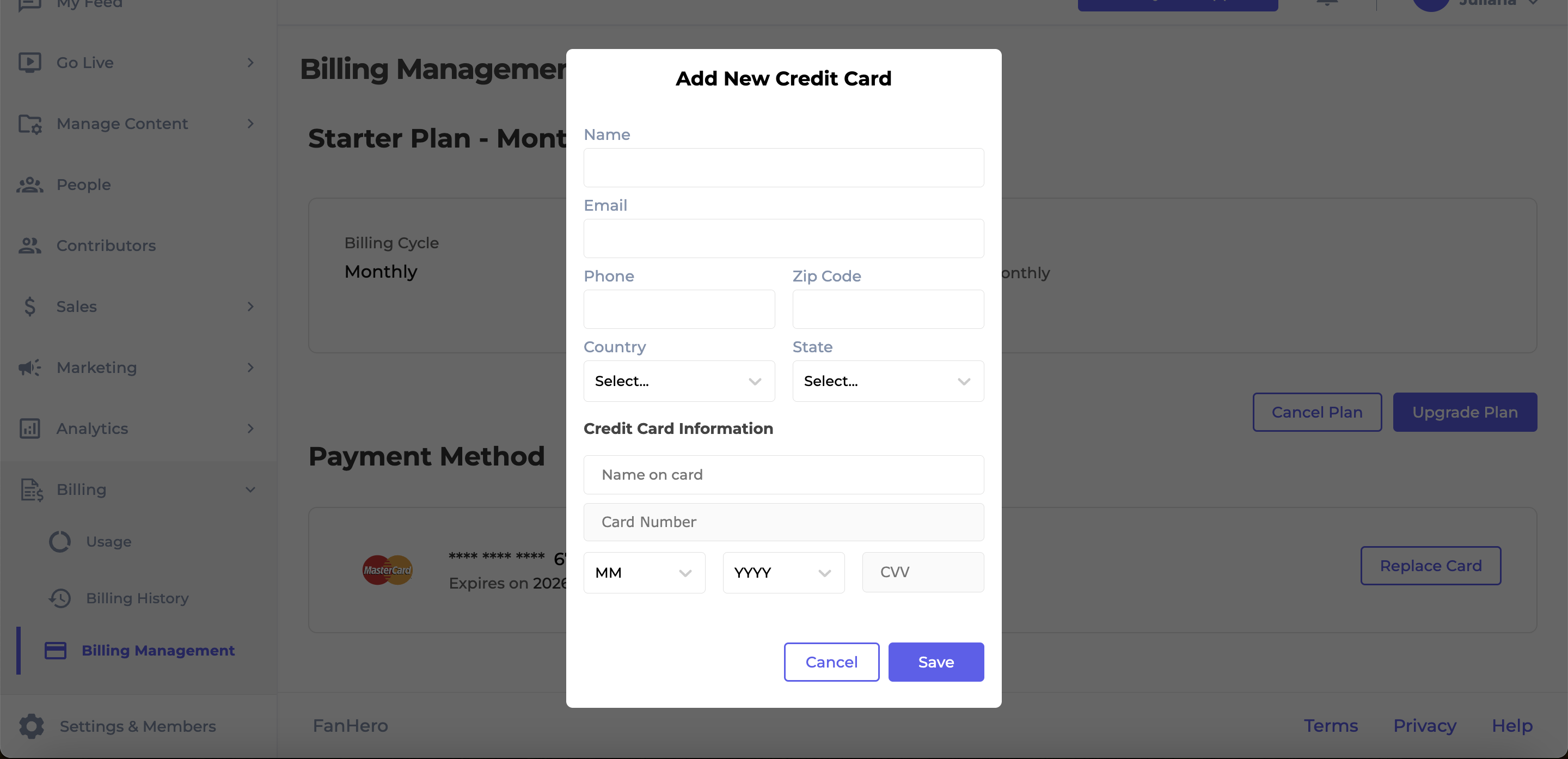The image size is (1568, 759).
Task: Click the Save button to submit
Action: click(x=936, y=662)
